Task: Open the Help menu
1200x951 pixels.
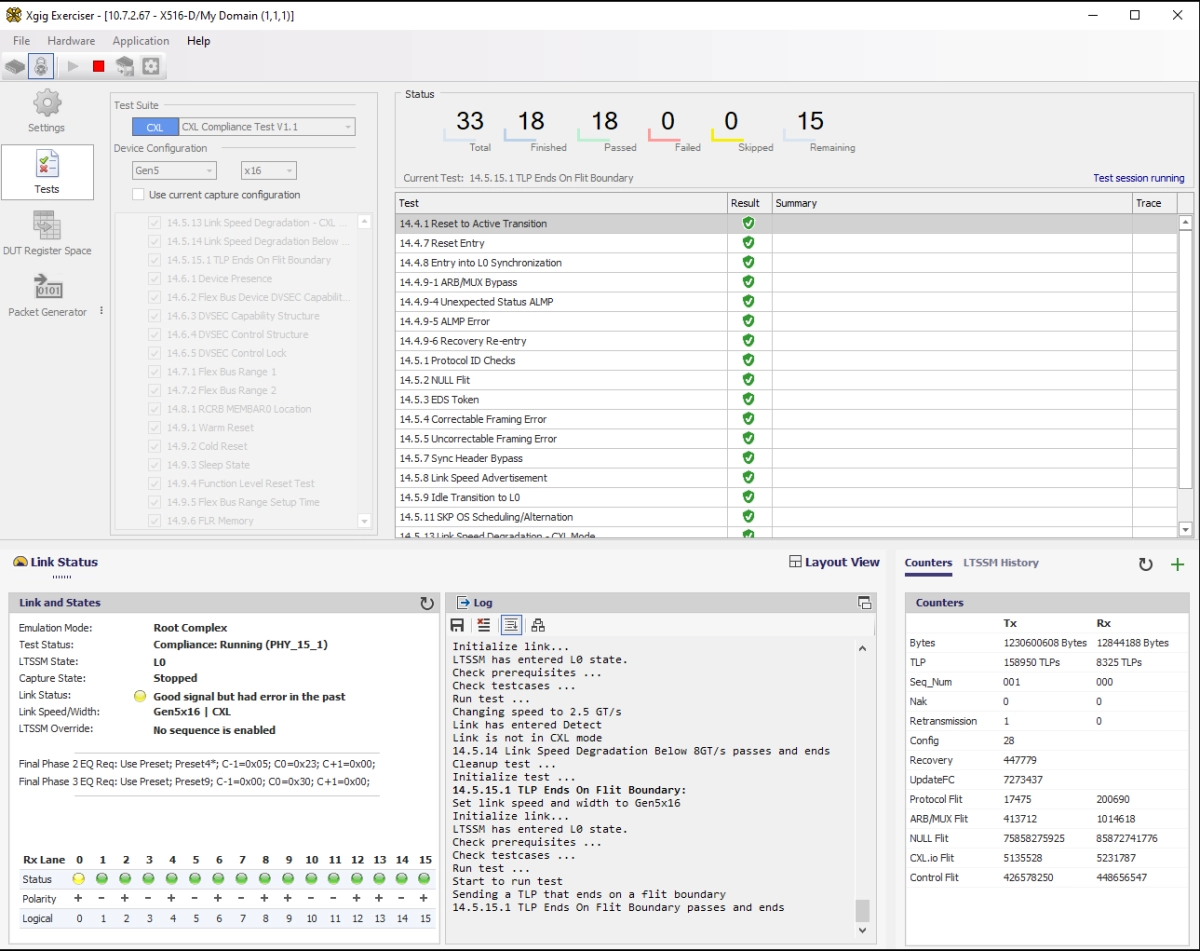Action: [199, 41]
